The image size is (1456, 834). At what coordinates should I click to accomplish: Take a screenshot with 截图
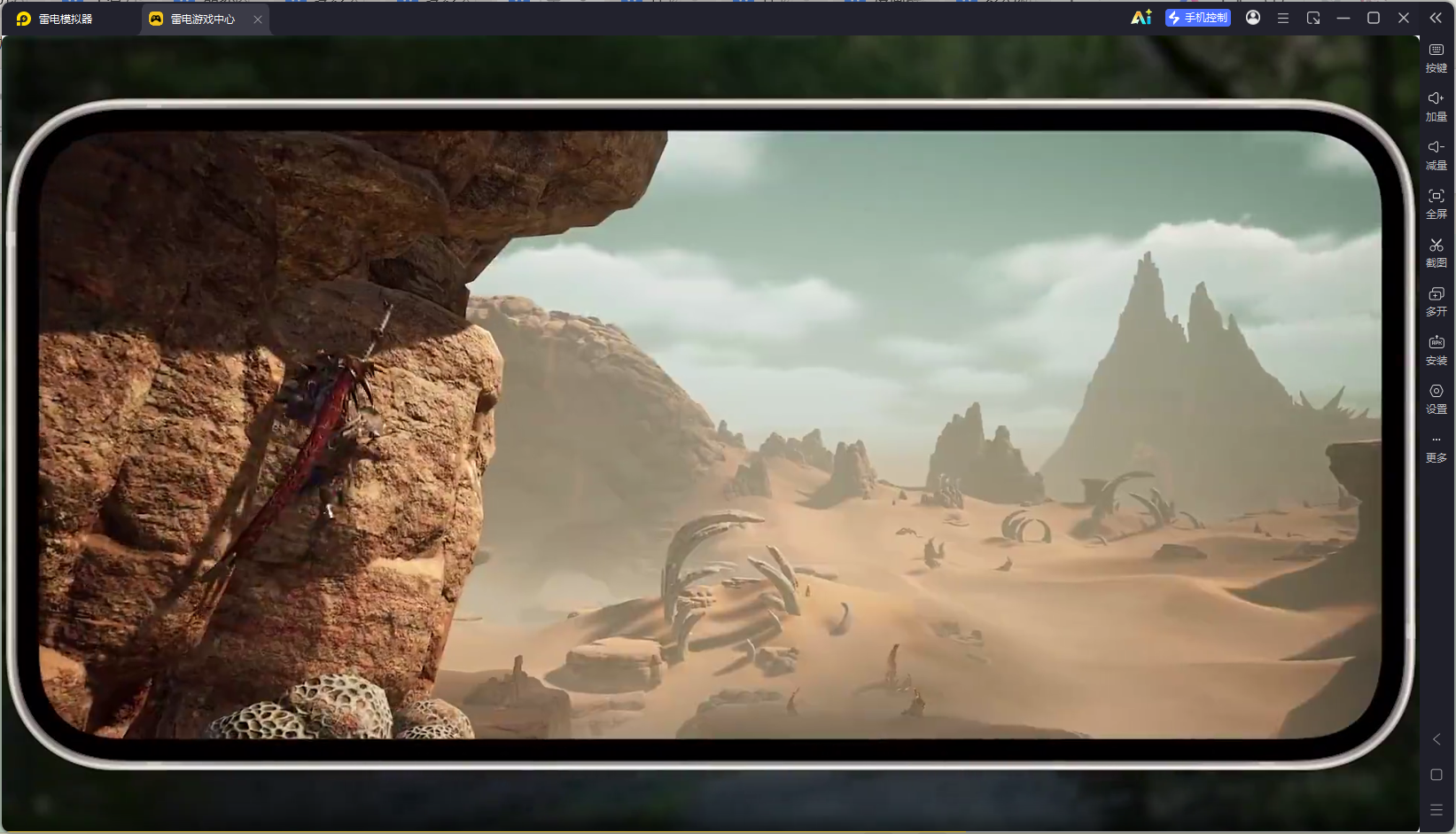point(1437,253)
